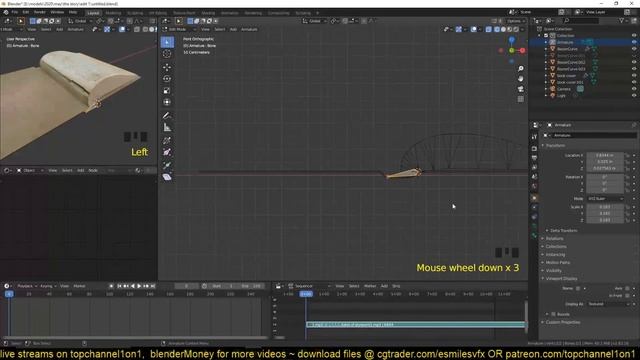Screen dimensions: 640x360
Task: Open the Armature data properties tab
Action: coord(534,226)
